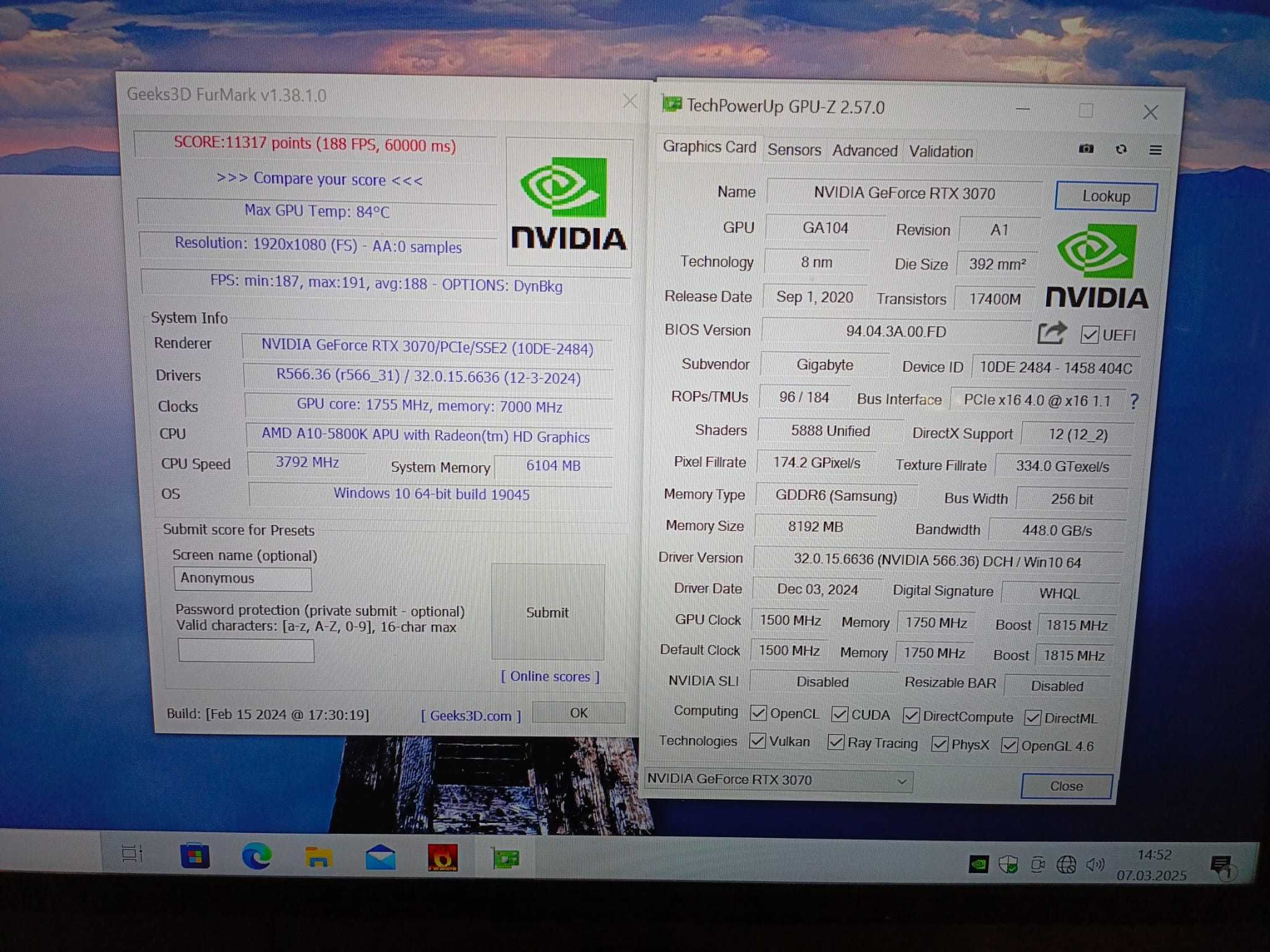Click the GPU-Z refresh icon
This screenshot has height=952, width=1270.
point(1121,149)
